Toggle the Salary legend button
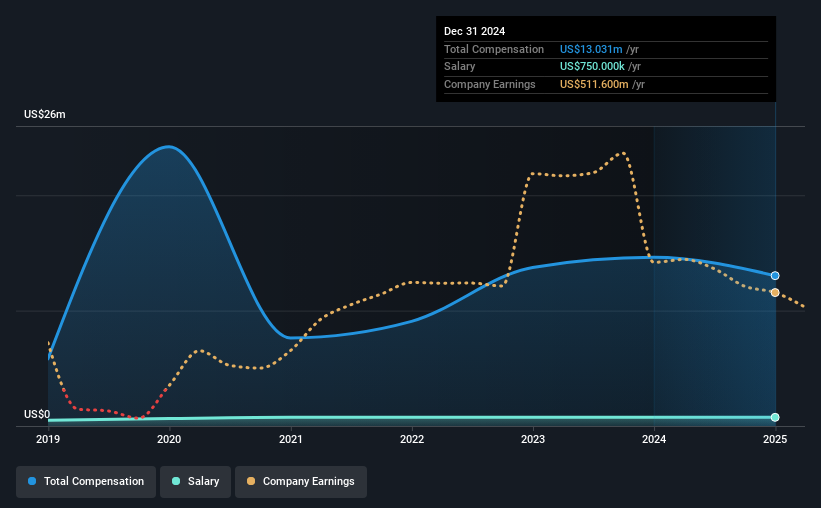This screenshot has width=821, height=508. 195,482
